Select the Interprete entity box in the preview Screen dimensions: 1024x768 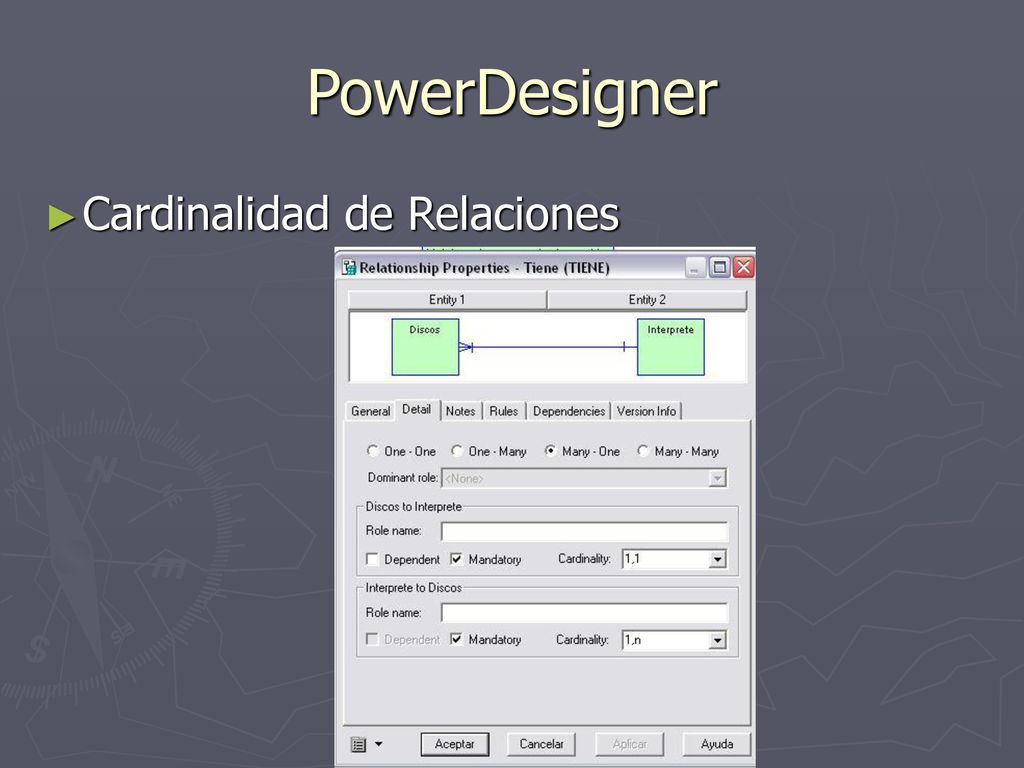[x=671, y=347]
